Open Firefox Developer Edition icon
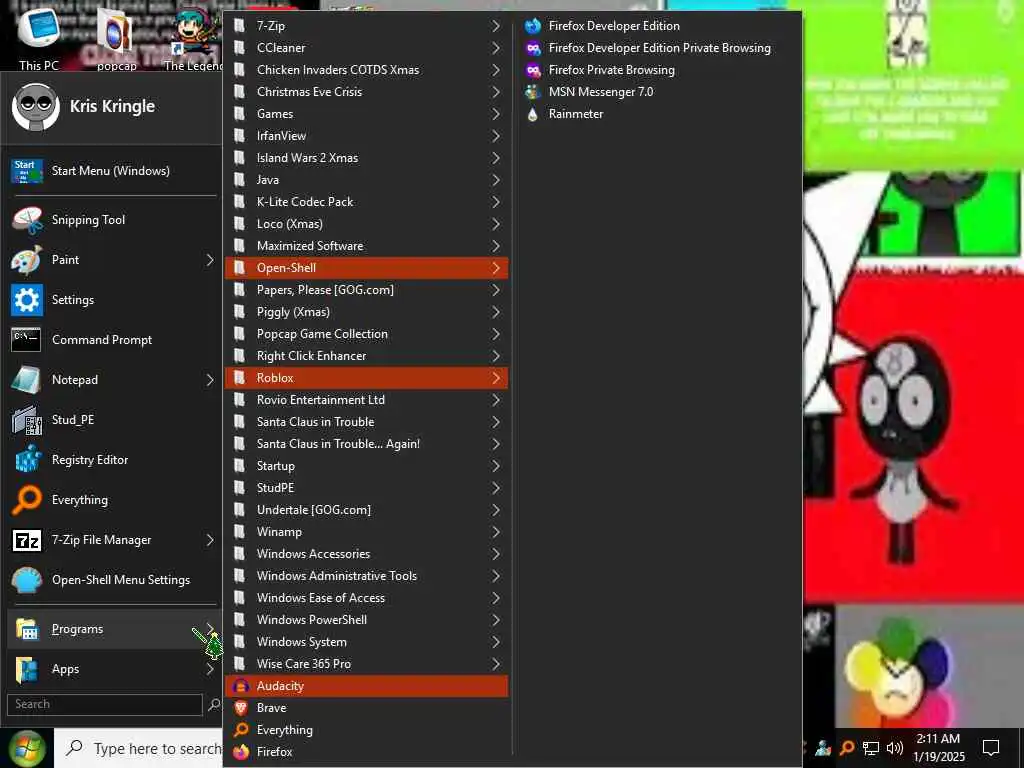 [x=533, y=26]
